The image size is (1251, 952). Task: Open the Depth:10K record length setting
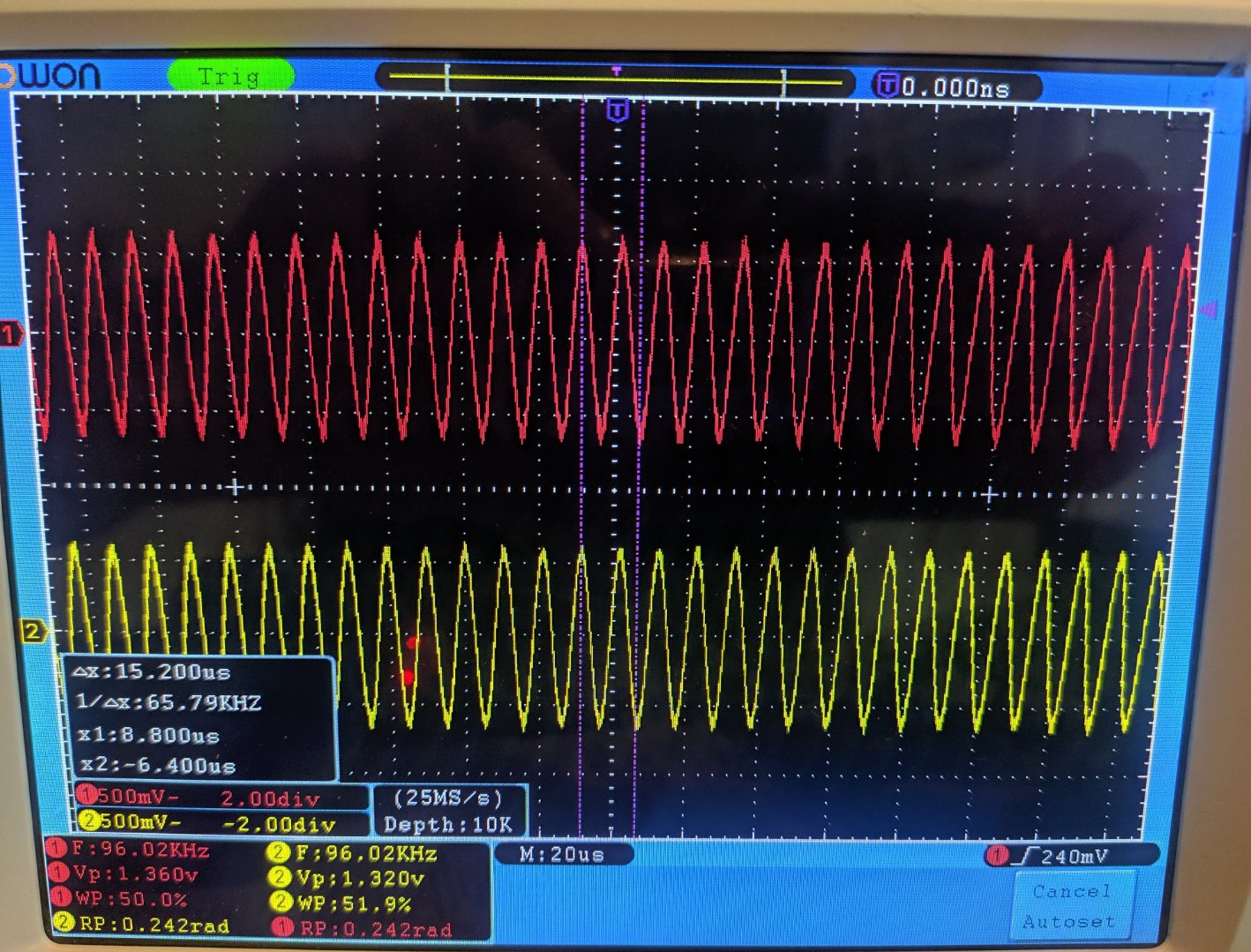[447, 824]
